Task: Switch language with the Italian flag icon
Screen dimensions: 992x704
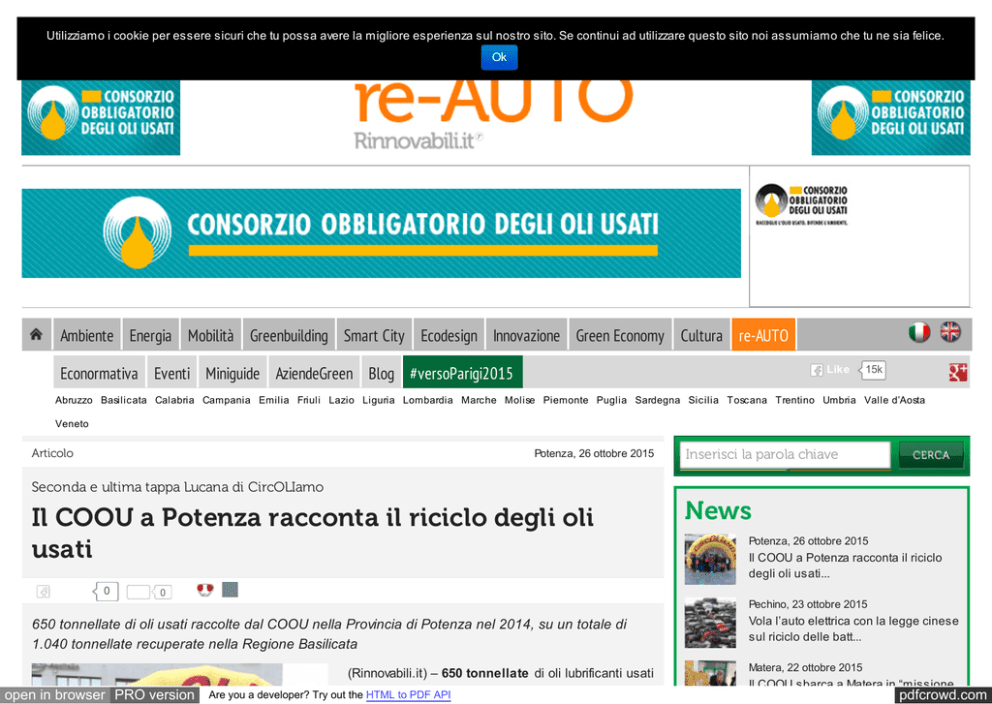Action: click(919, 332)
